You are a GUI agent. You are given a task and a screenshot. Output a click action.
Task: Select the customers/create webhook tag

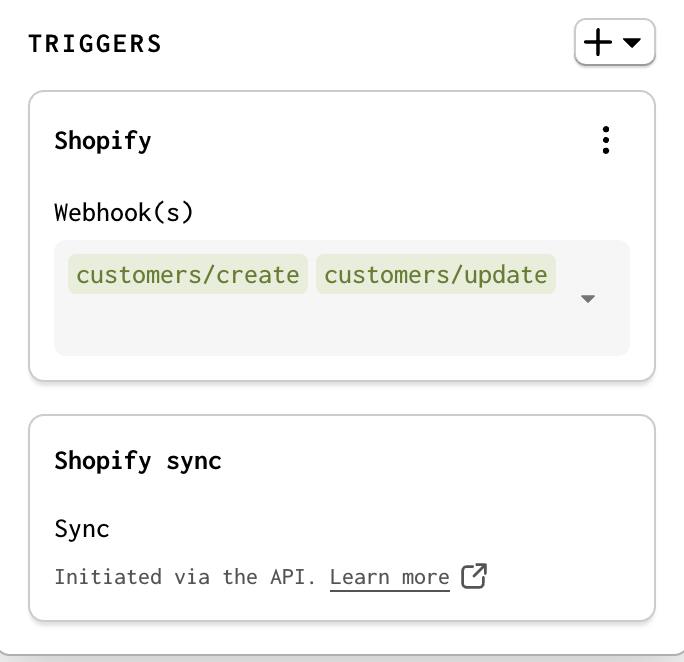[x=188, y=274]
